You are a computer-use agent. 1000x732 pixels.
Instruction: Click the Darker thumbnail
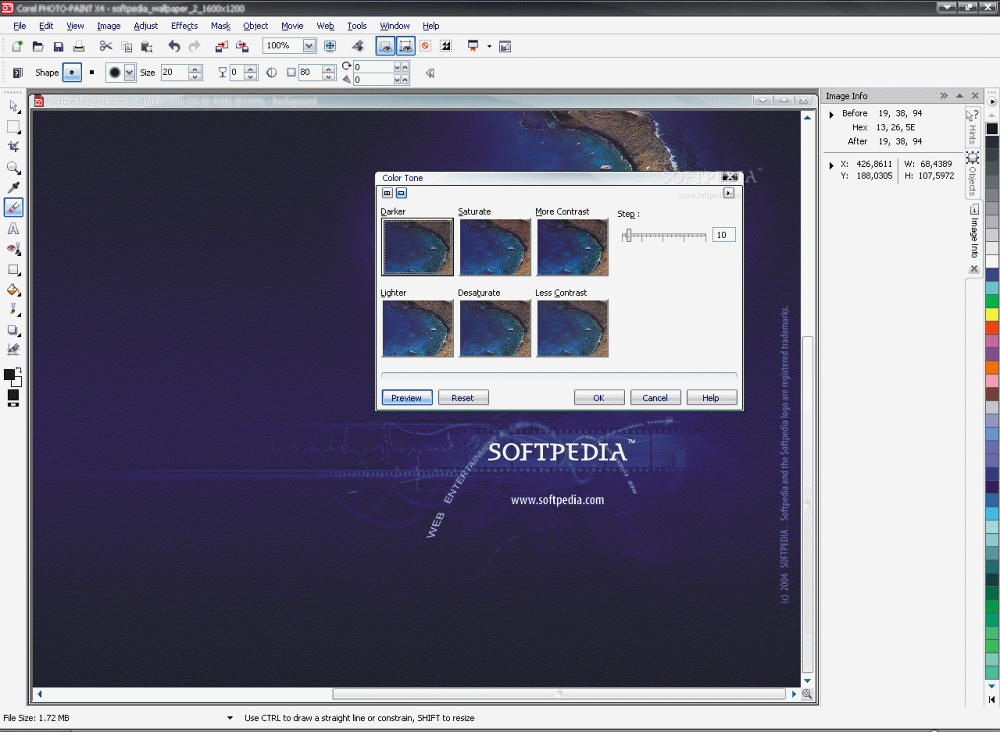[x=418, y=247]
